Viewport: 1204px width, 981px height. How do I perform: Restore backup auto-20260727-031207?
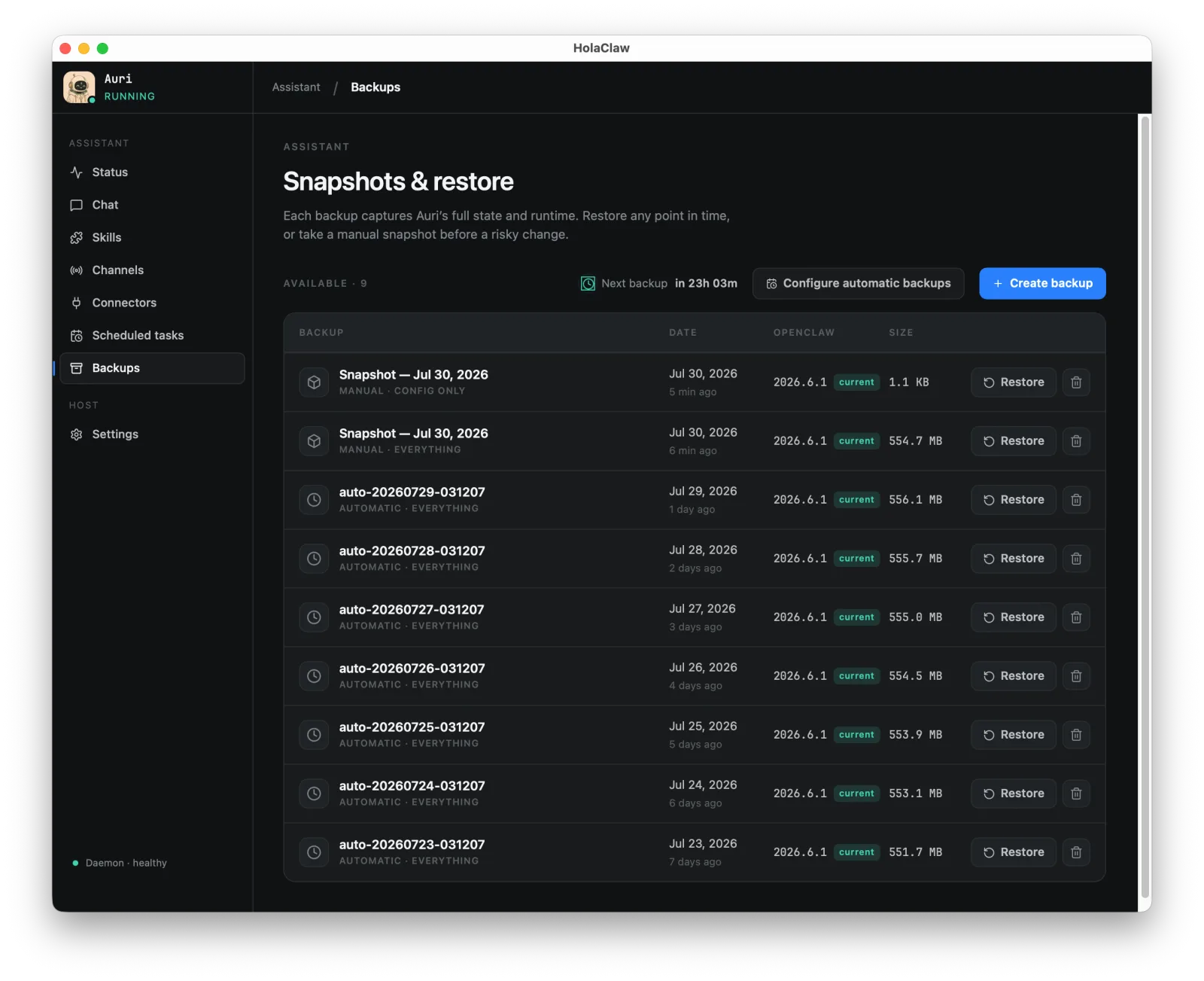point(1014,617)
